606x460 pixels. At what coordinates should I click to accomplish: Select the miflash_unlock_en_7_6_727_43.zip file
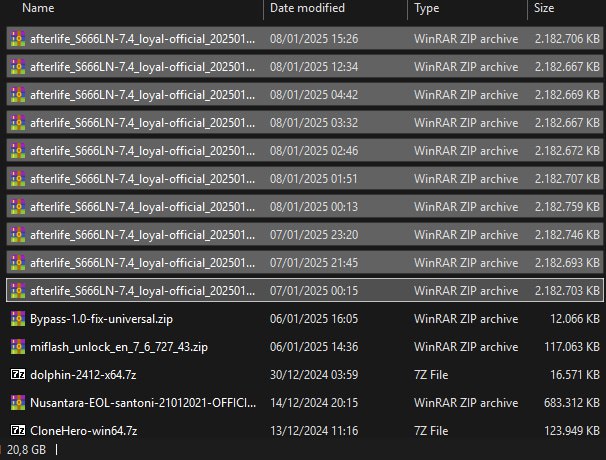tap(119, 347)
